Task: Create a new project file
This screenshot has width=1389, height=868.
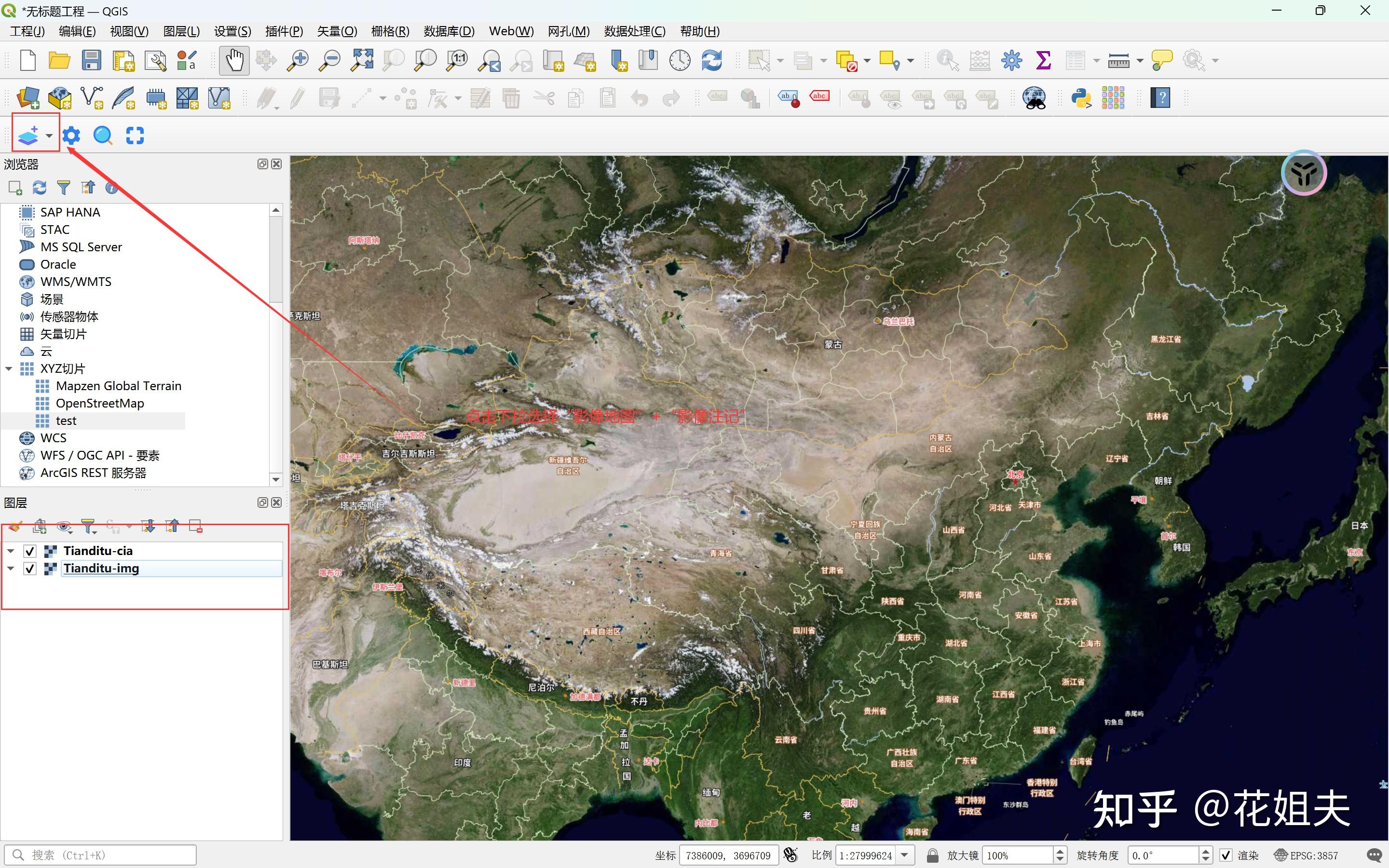Action: coord(27,60)
